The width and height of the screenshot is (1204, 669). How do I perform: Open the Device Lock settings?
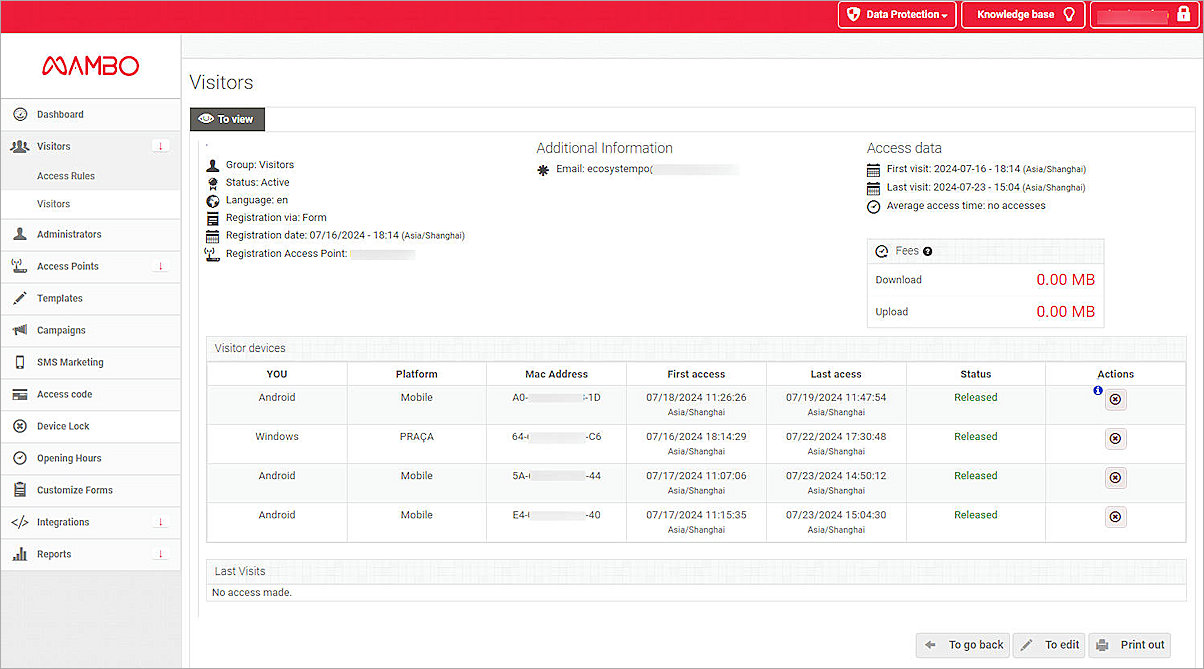coord(63,426)
